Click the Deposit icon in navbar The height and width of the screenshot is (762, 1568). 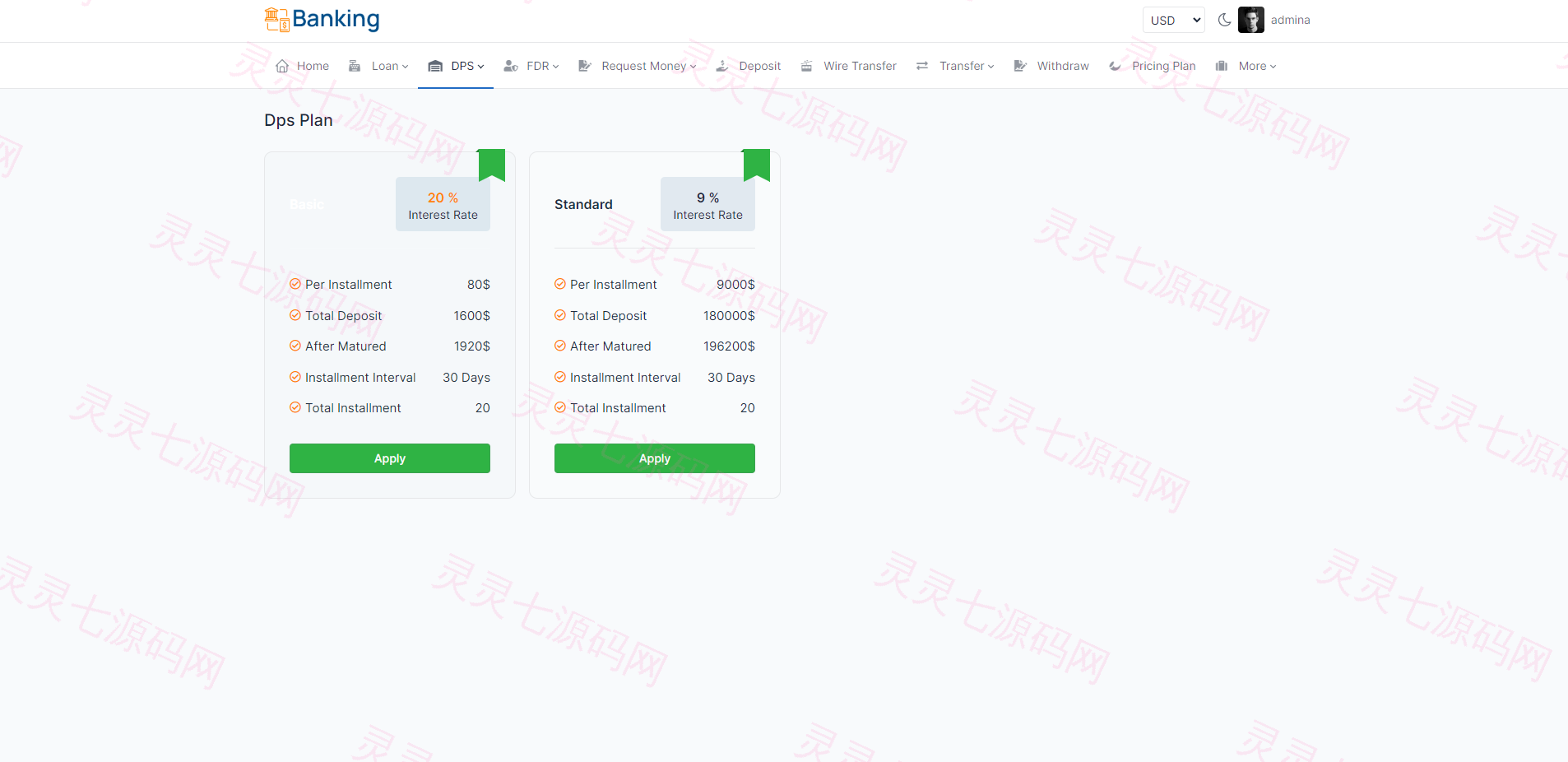click(722, 66)
